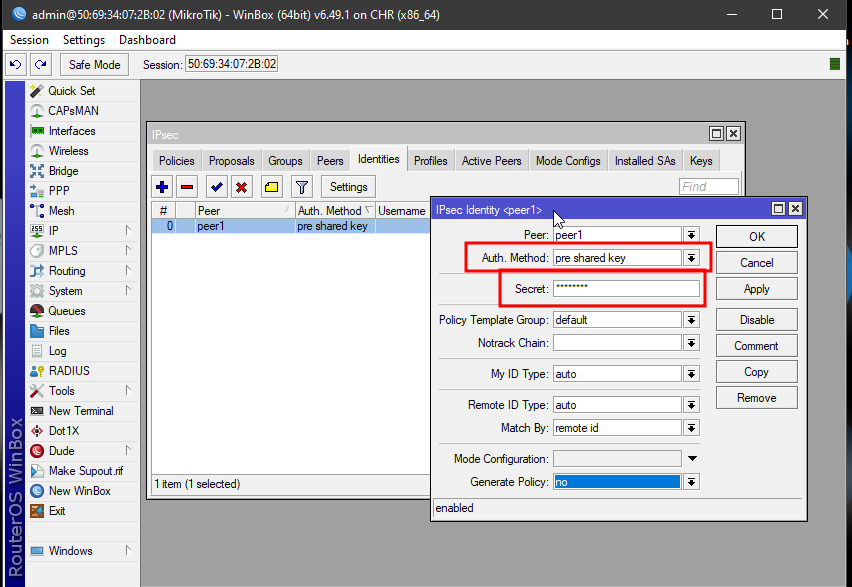Open the Settings menu in menu bar
The width and height of the screenshot is (852, 587).
83,40
